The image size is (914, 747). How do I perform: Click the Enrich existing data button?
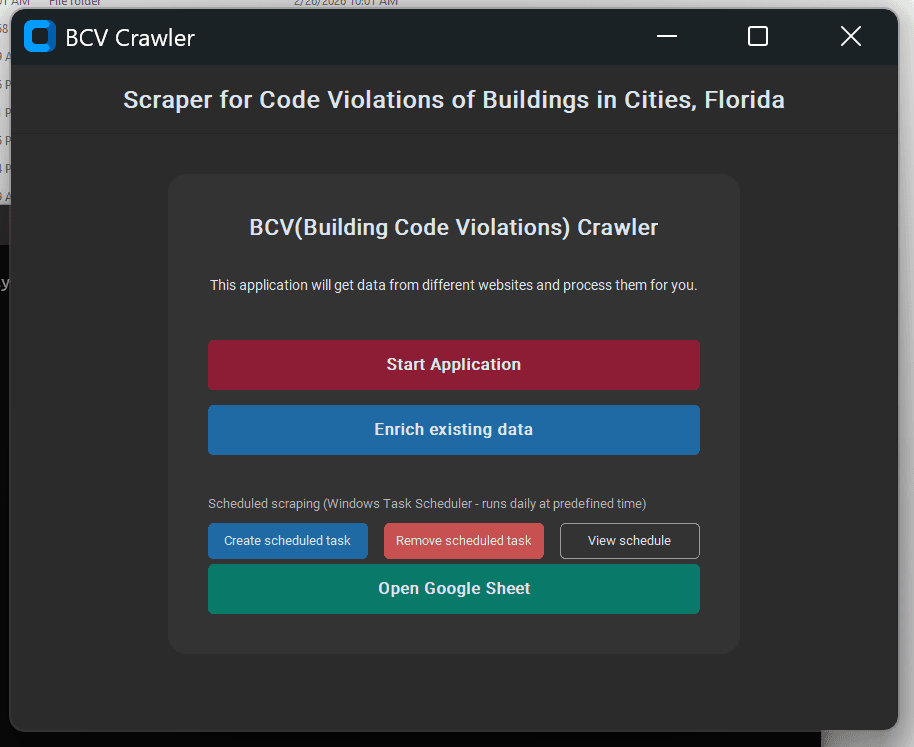[453, 430]
